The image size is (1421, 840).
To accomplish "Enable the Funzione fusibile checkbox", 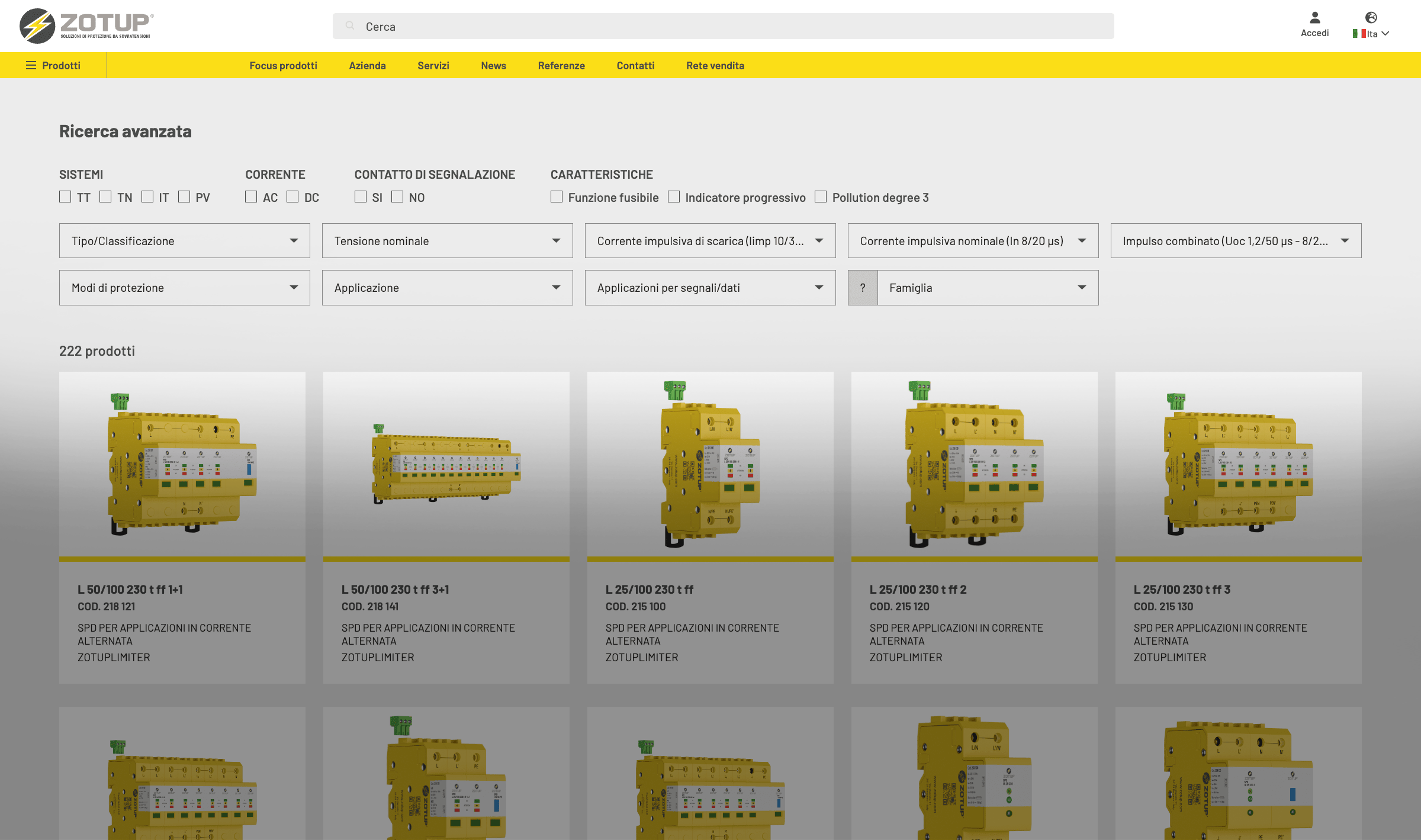I will (557, 197).
